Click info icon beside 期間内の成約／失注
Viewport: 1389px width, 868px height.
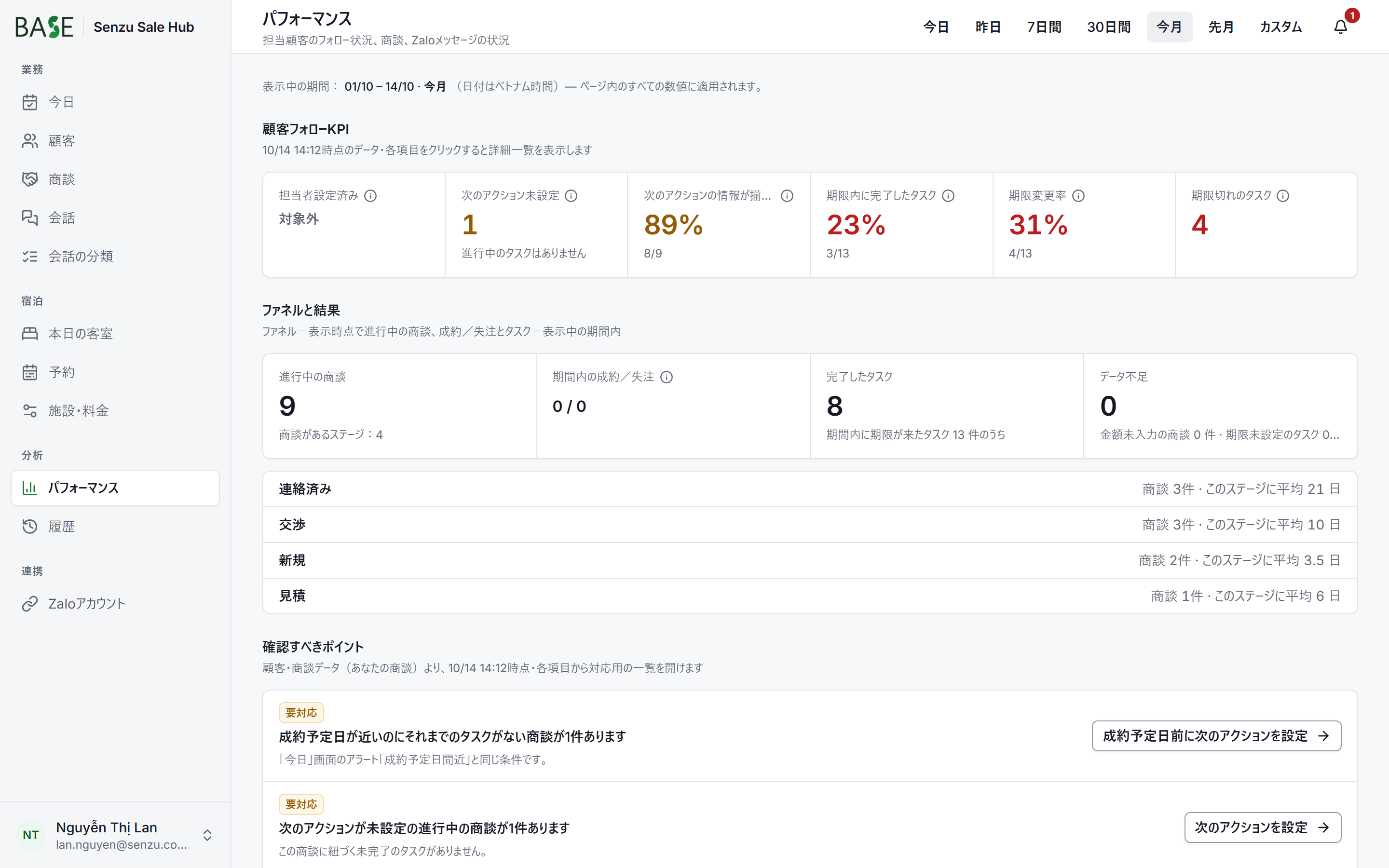(667, 377)
